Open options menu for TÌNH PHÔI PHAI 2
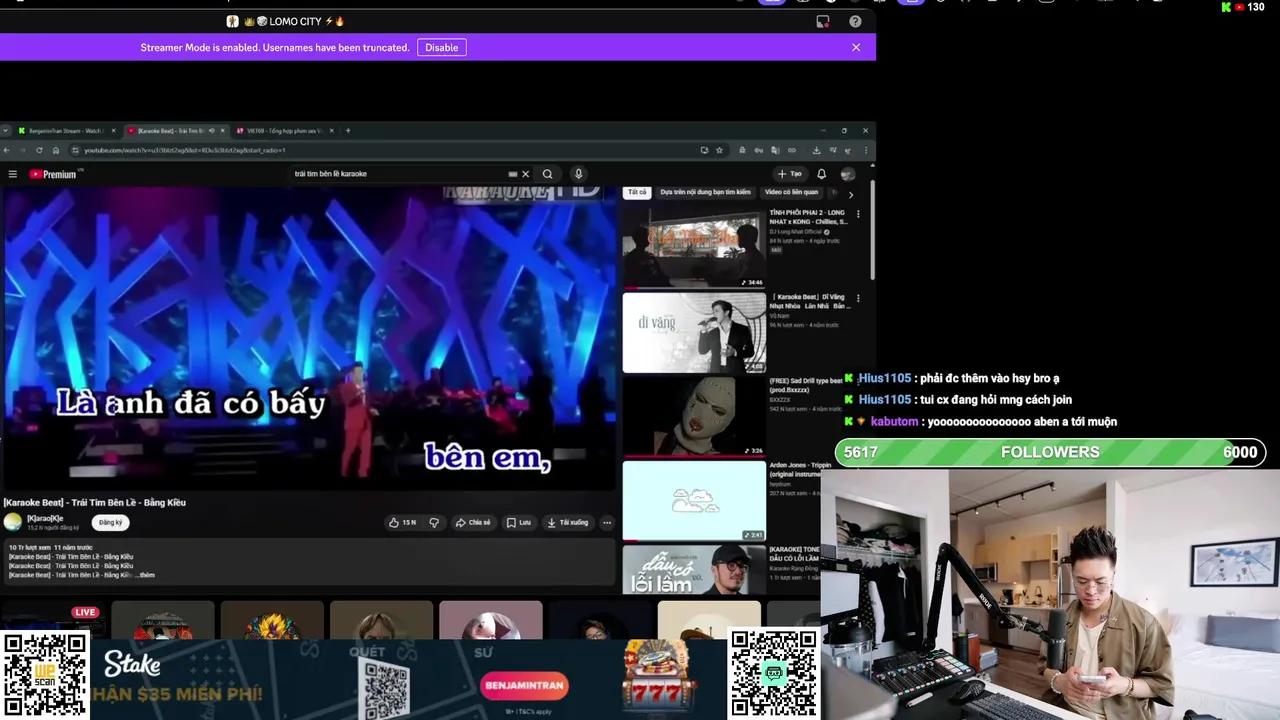Viewport: 1280px width, 720px height. pyautogui.click(x=858, y=214)
